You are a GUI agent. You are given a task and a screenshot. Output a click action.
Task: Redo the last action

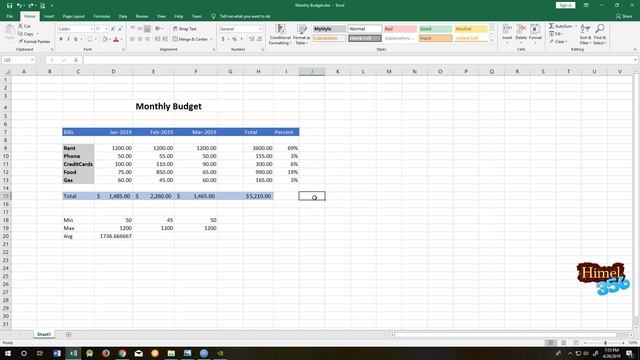pyautogui.click(x=30, y=5)
